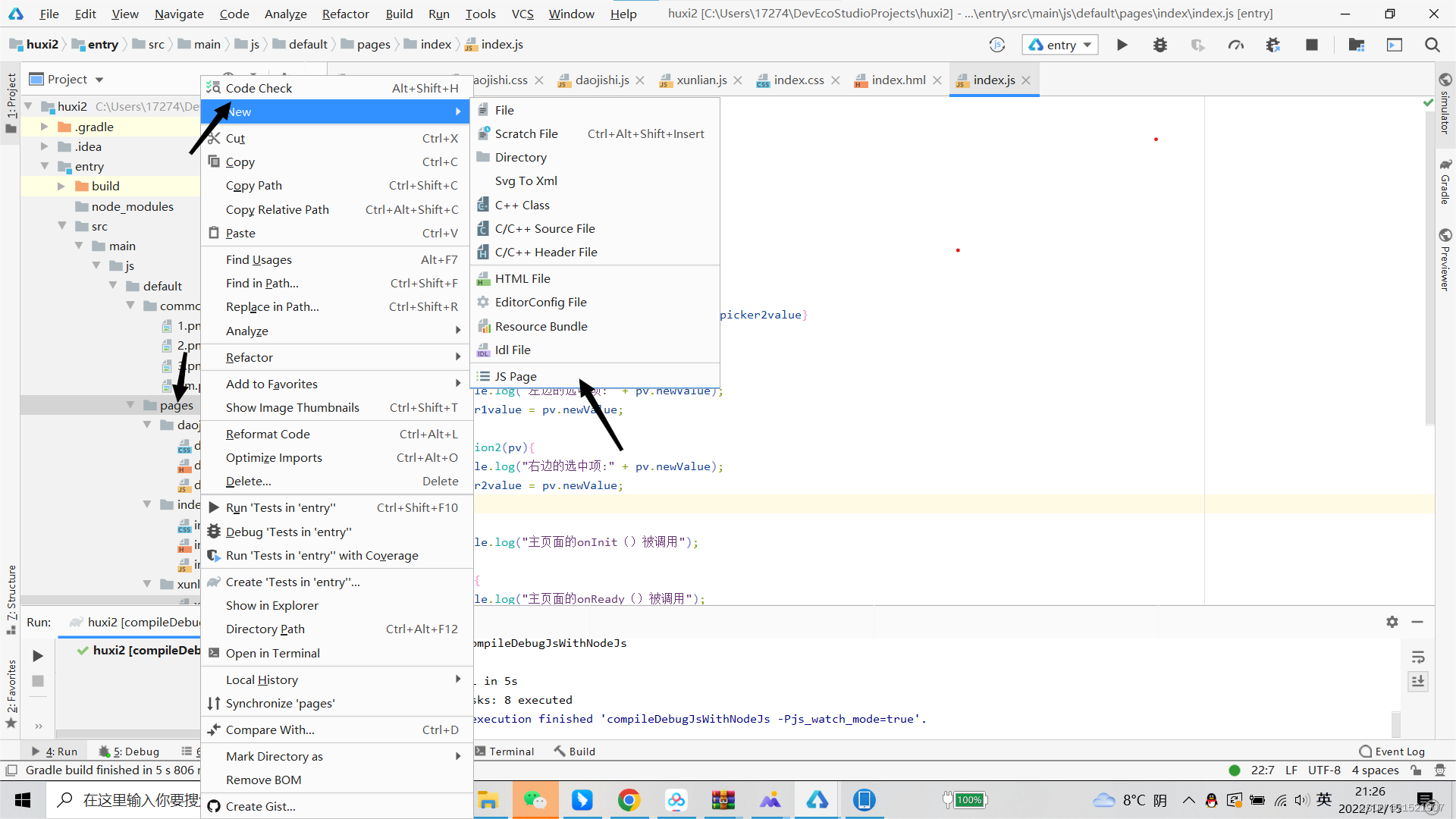
Task: Collapse the default folder
Action: click(113, 286)
